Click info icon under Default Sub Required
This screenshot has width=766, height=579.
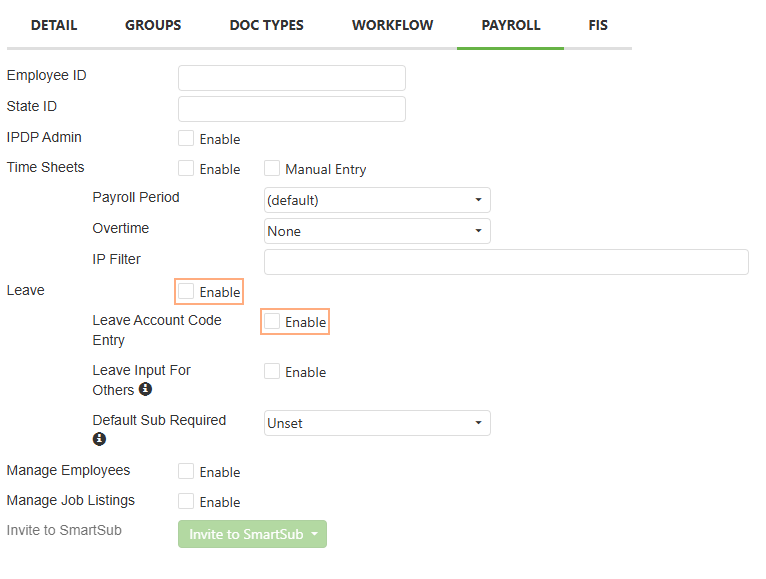click(99, 439)
